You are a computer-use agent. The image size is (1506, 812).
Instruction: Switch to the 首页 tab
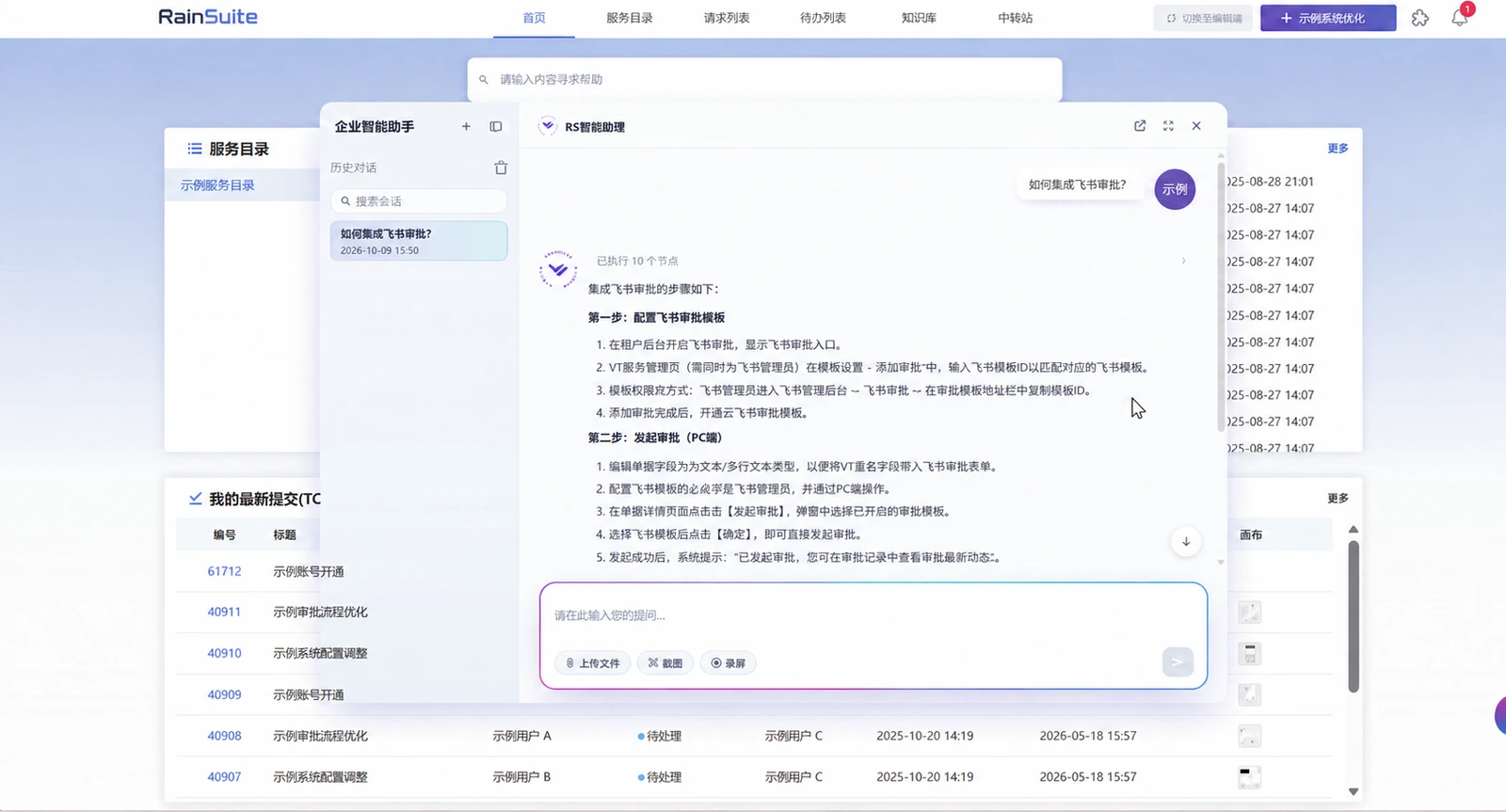click(534, 18)
